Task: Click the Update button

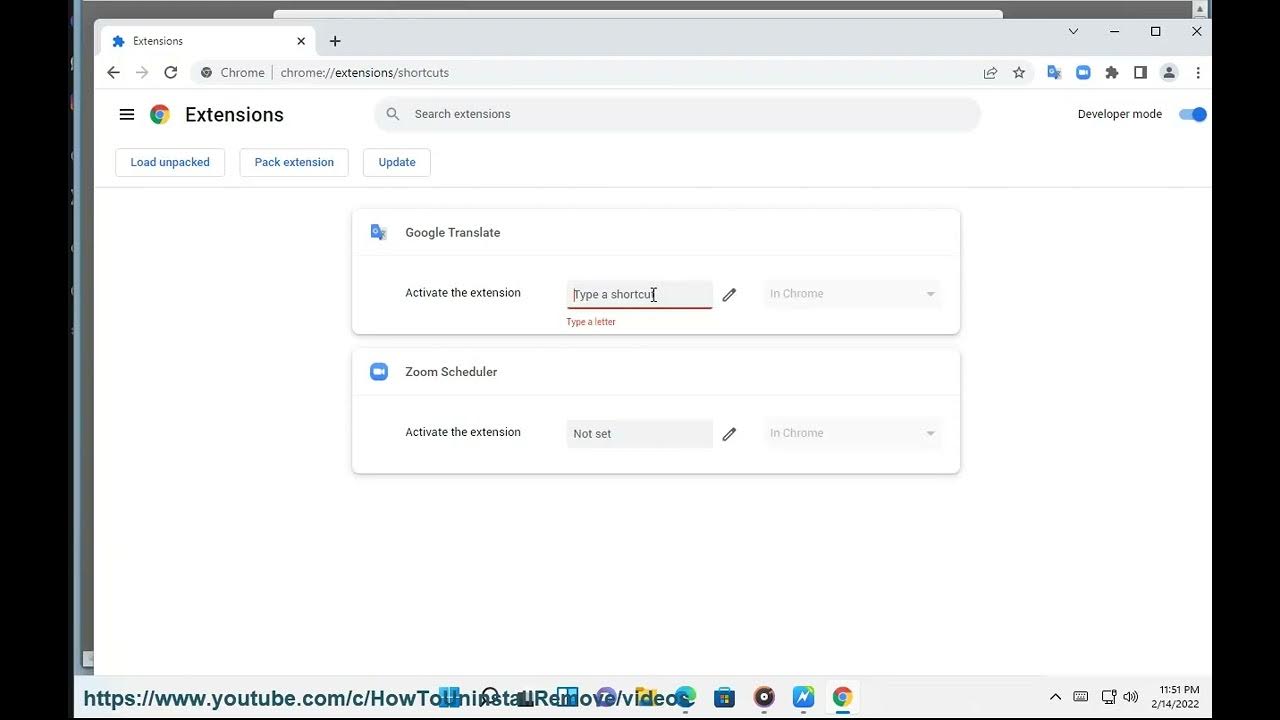Action: click(x=397, y=162)
